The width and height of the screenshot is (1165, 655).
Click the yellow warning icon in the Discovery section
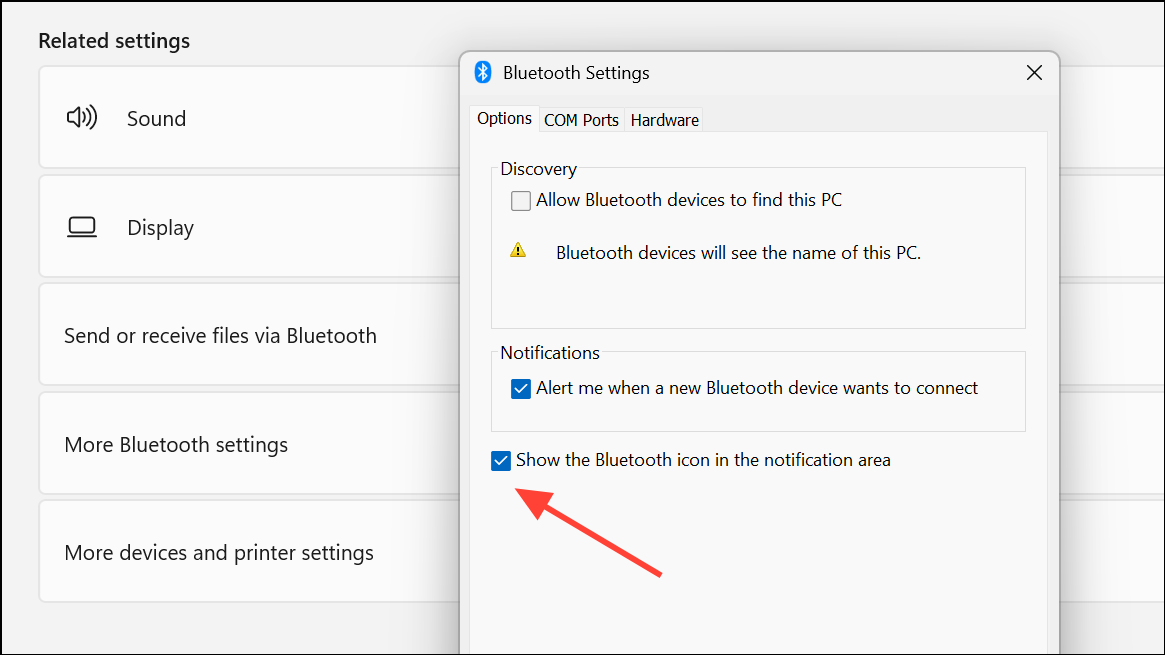[518, 250]
